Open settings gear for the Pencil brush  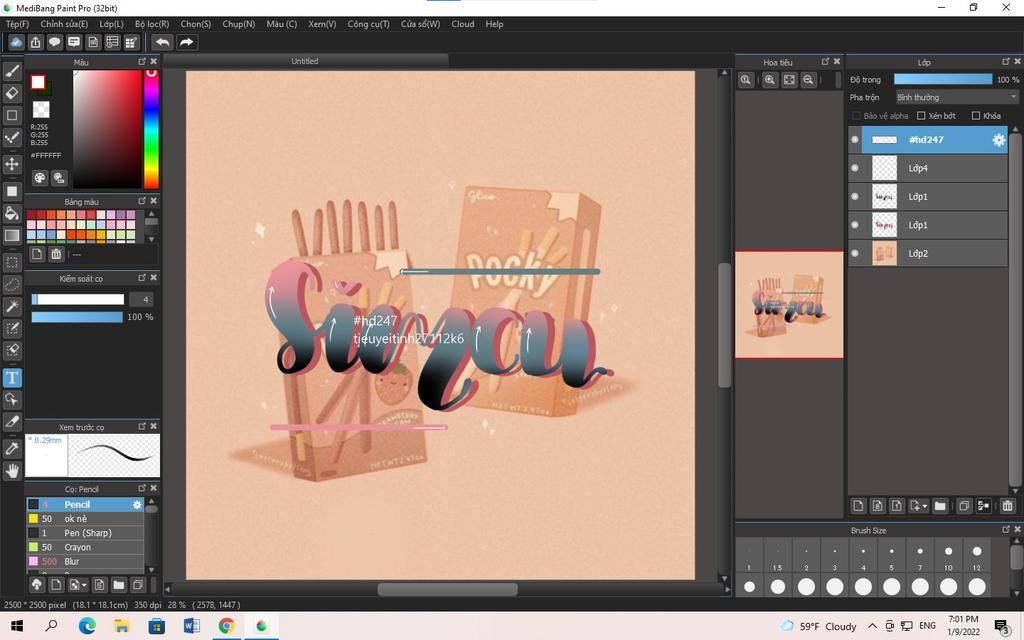pos(137,505)
